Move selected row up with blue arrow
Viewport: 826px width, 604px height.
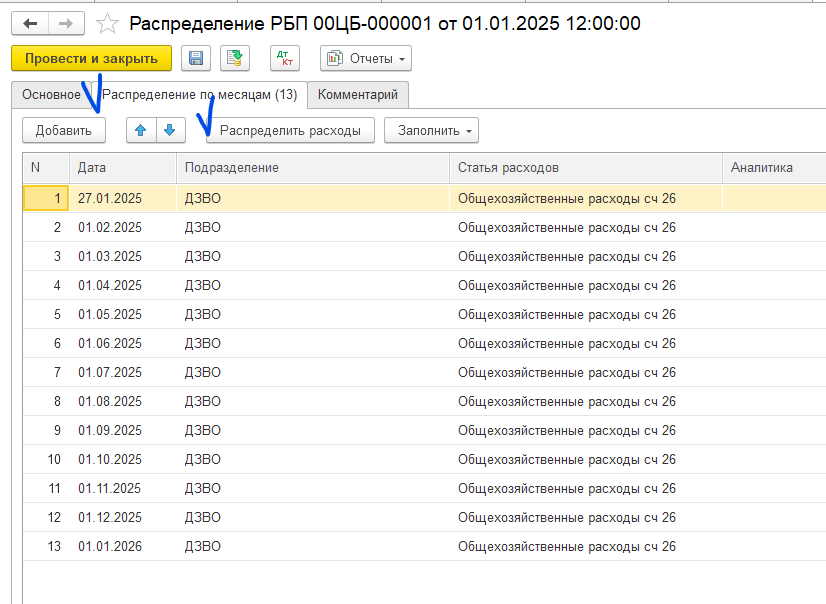[141, 130]
